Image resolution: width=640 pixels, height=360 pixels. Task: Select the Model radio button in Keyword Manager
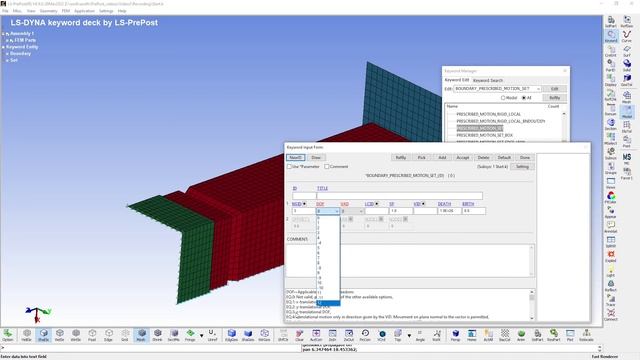click(503, 98)
